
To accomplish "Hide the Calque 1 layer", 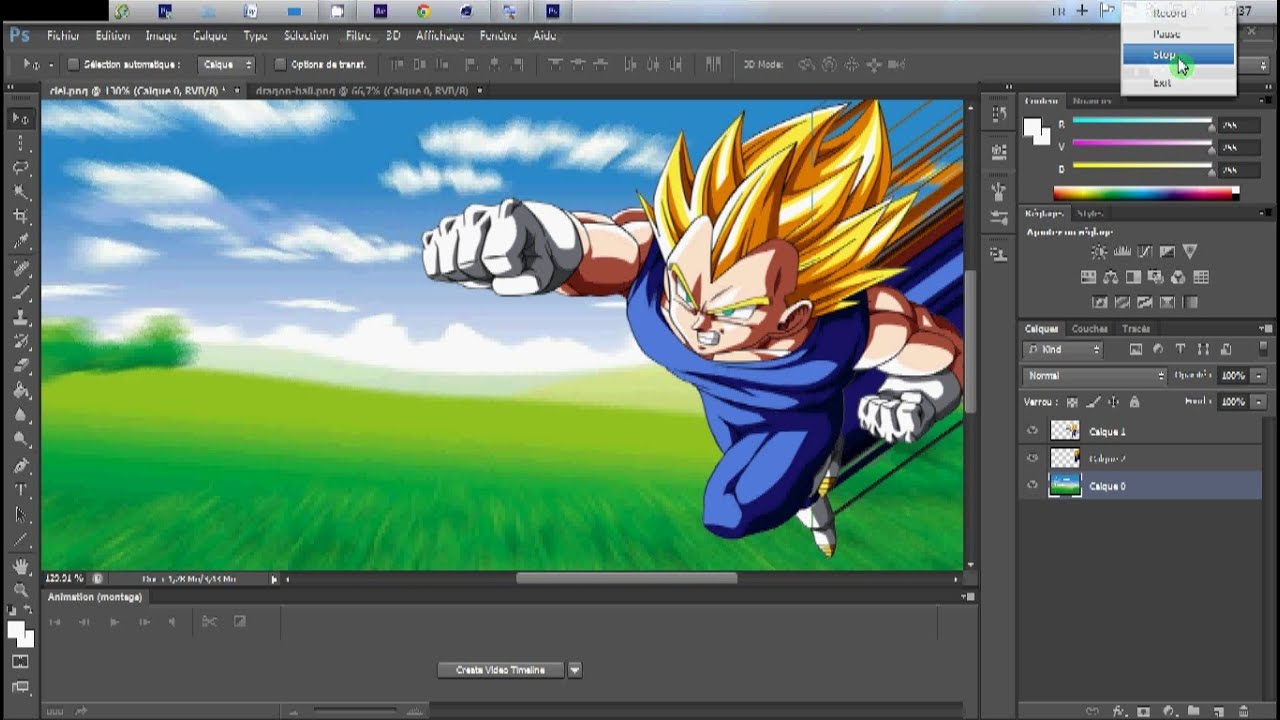I will [1033, 431].
